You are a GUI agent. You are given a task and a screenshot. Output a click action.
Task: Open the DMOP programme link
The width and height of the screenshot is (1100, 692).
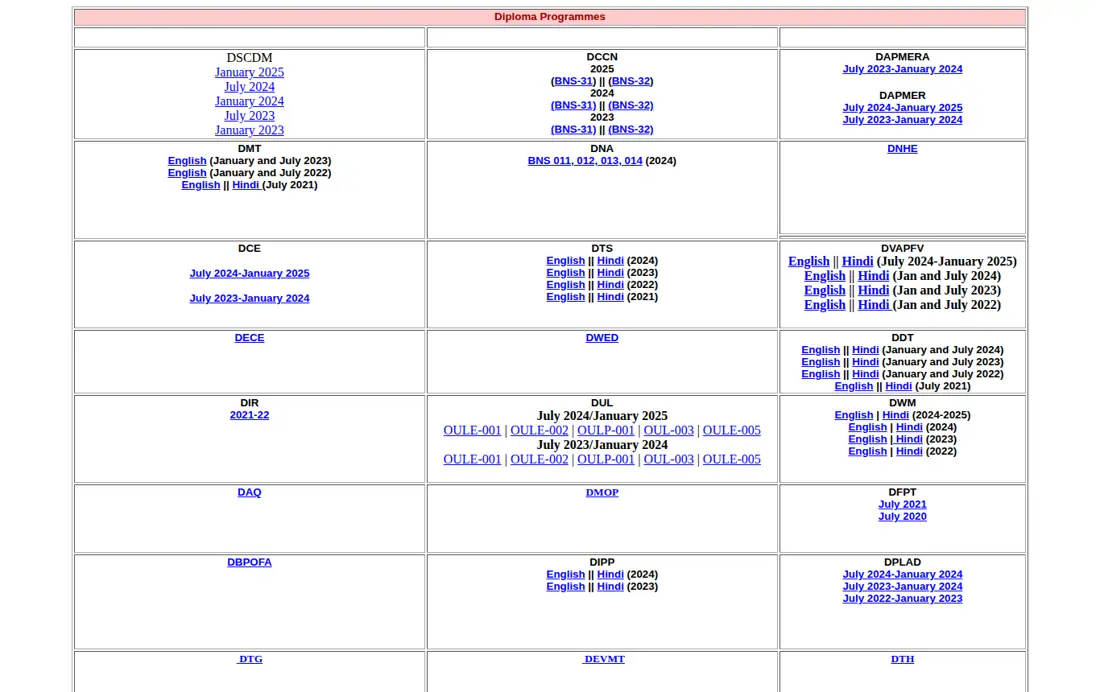(602, 492)
